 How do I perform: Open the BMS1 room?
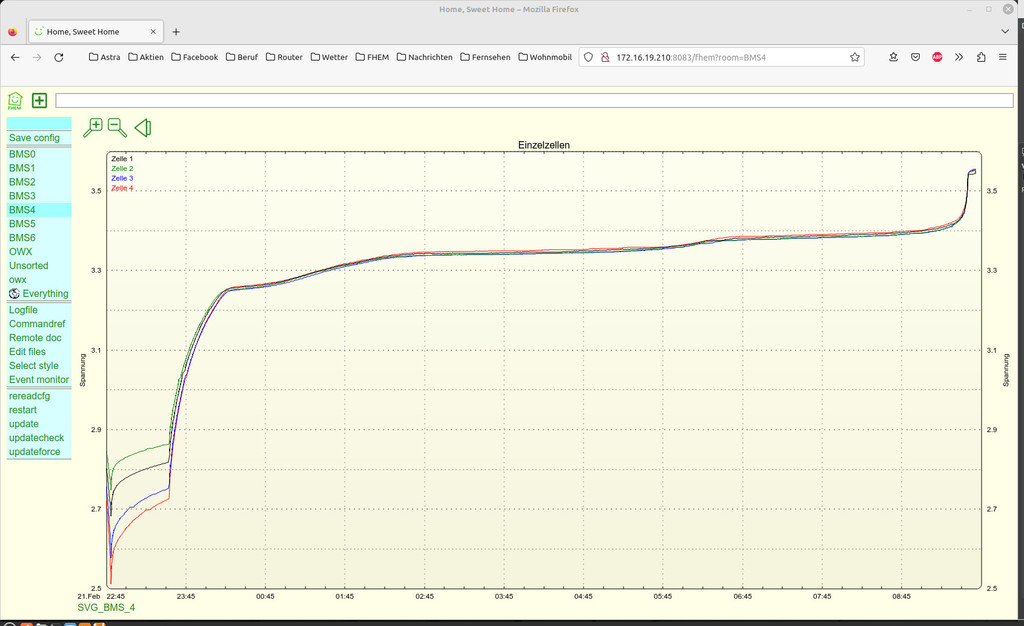coord(22,168)
